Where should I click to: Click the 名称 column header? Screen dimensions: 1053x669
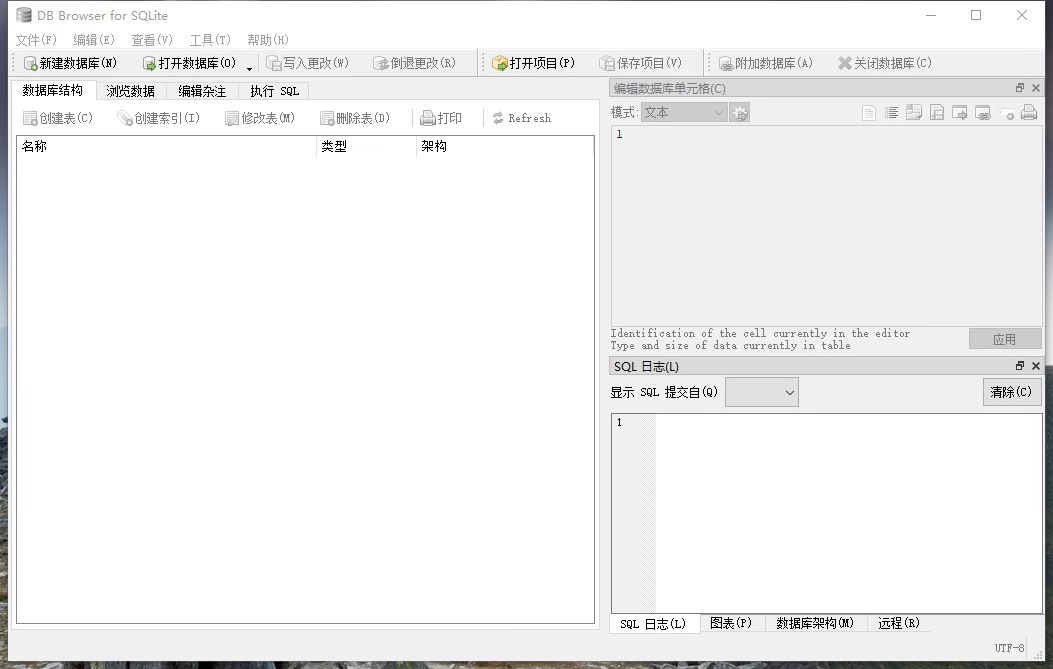pyautogui.click(x=166, y=146)
